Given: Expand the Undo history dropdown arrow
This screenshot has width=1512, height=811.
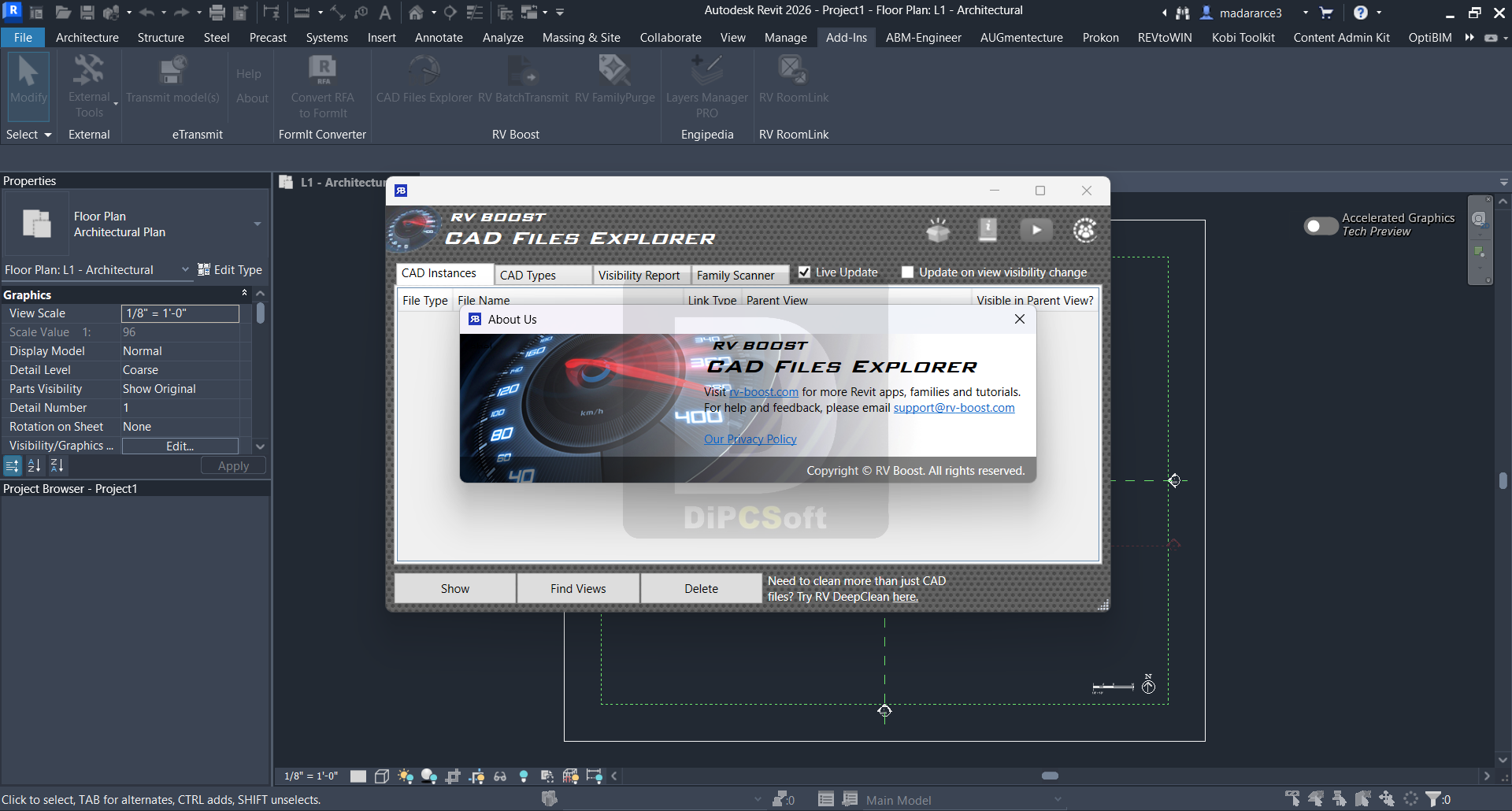Looking at the screenshot, I should coord(164,13).
